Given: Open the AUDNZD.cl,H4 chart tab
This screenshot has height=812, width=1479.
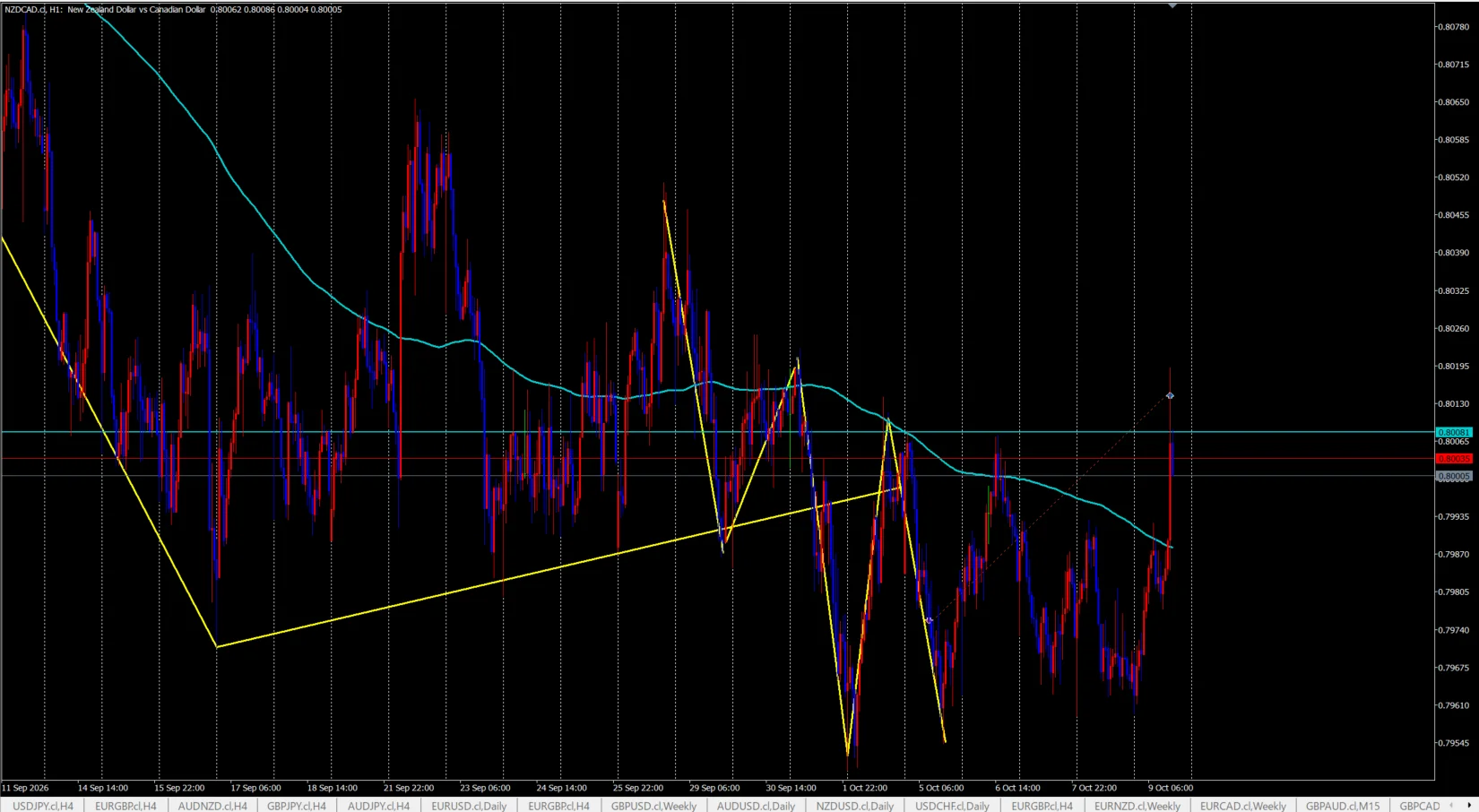Looking at the screenshot, I should click(212, 806).
